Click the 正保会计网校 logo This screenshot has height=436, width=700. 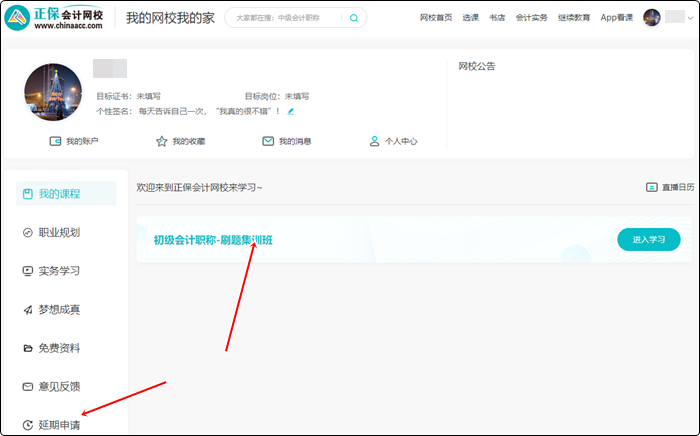pyautogui.click(x=54, y=18)
